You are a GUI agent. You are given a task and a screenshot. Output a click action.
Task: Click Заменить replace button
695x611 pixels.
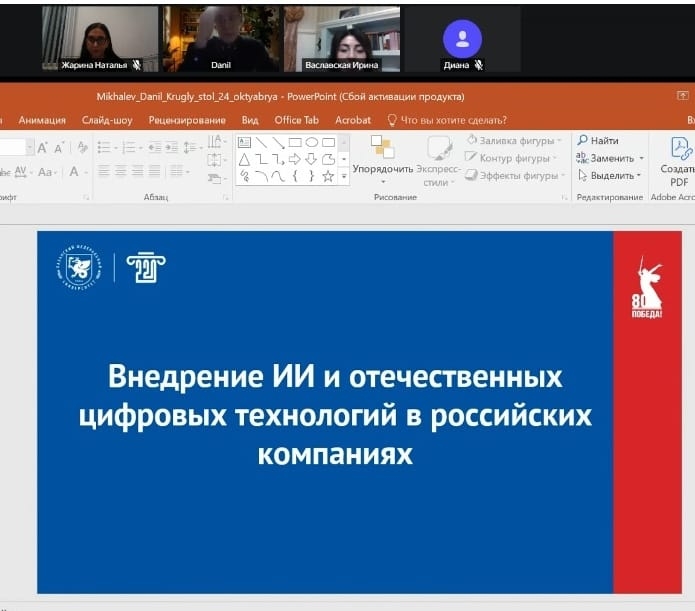click(x=611, y=158)
